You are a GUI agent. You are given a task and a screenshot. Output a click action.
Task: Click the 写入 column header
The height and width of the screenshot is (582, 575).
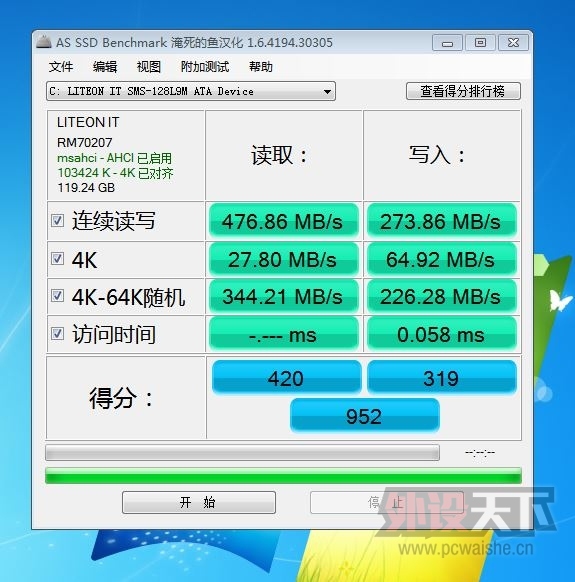tap(437, 154)
